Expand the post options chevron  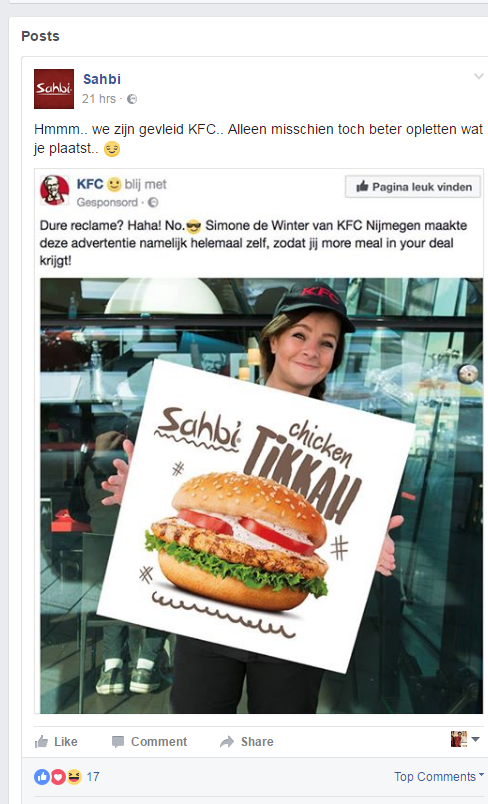click(478, 76)
